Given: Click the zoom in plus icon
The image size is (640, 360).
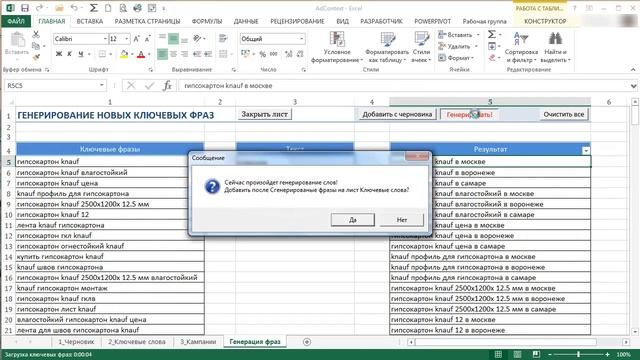Looking at the screenshot, I should pyautogui.click(x=607, y=354).
